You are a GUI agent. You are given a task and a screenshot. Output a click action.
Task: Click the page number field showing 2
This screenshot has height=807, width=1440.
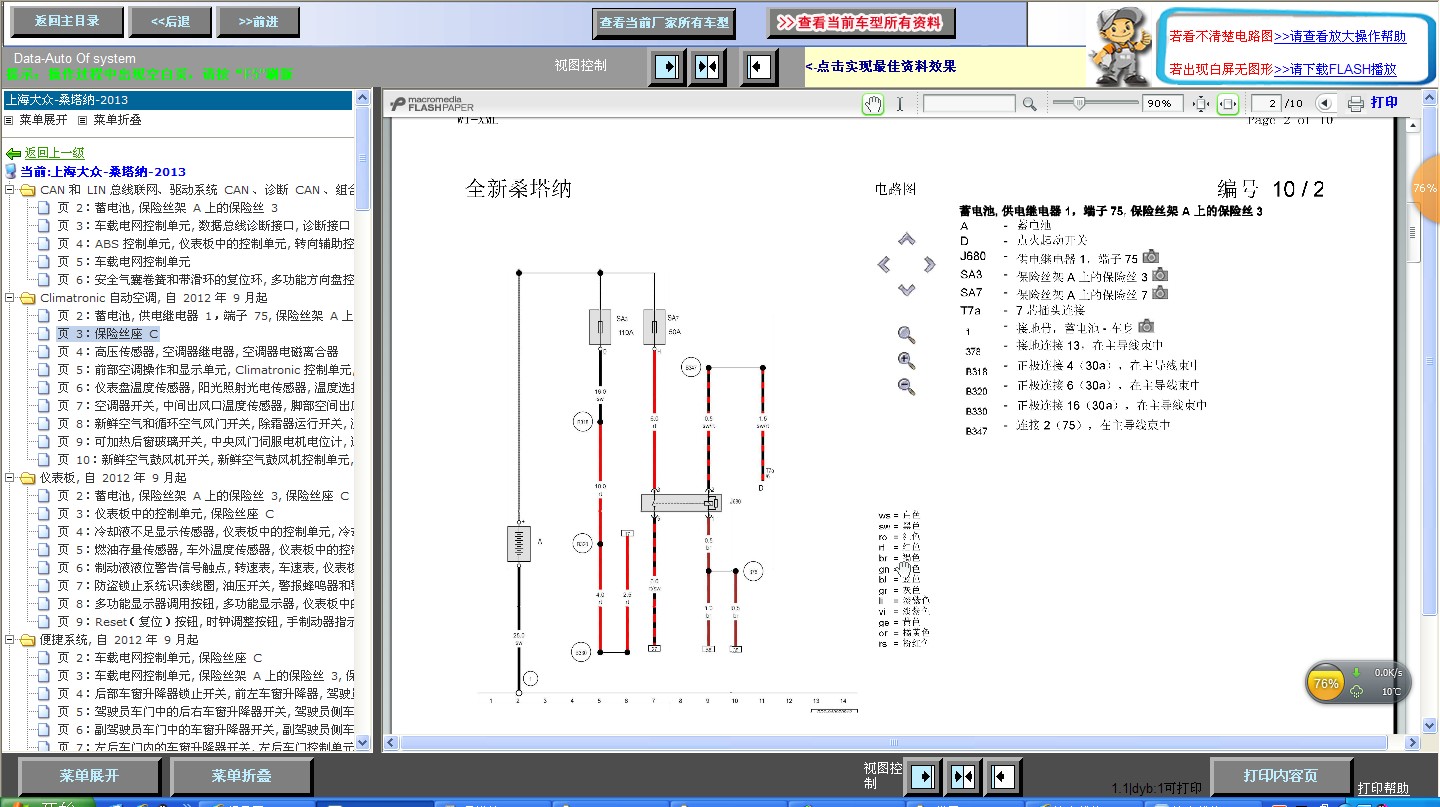[1267, 104]
